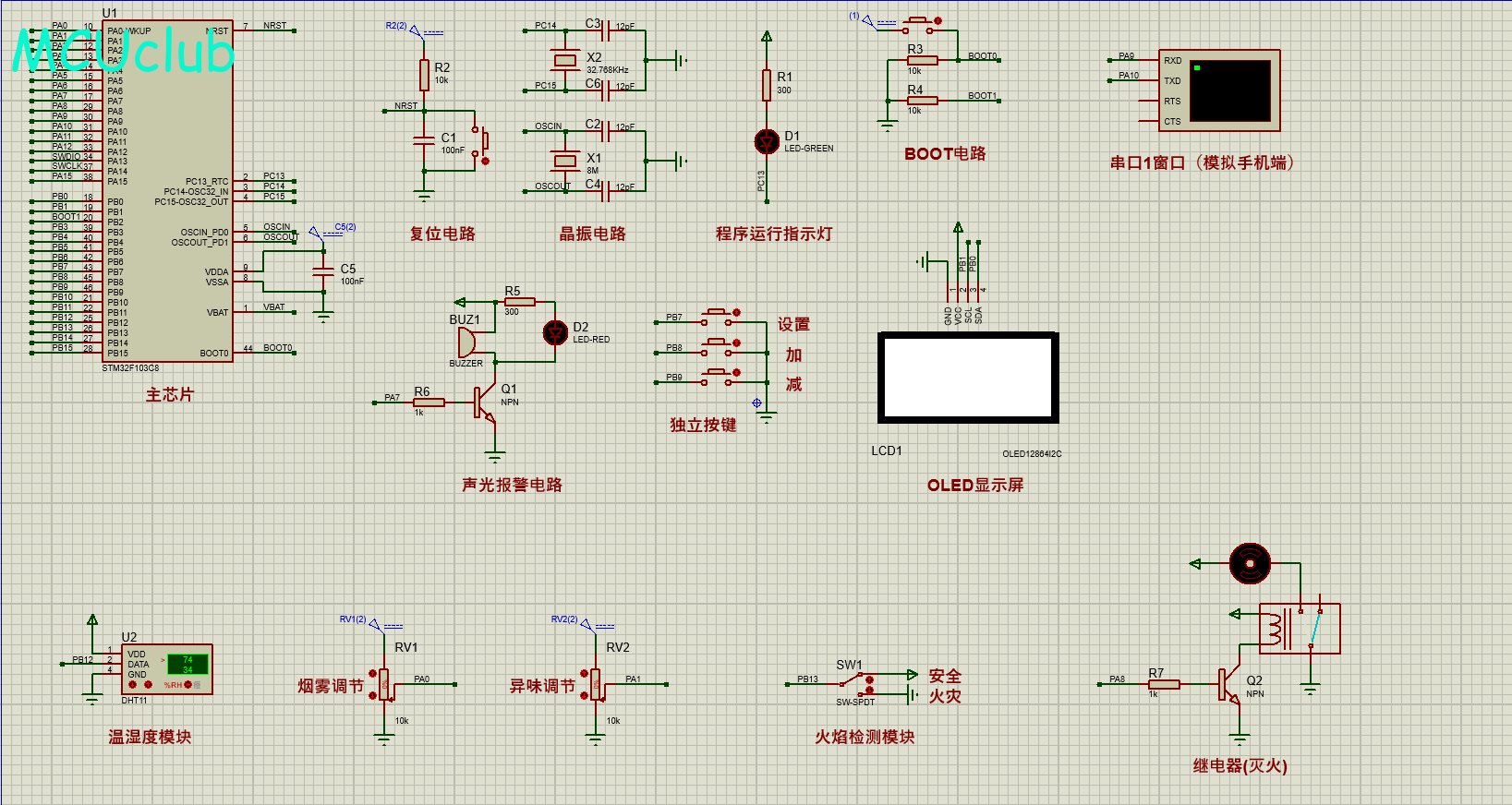Screen dimensions: 1512x805
Task: Click the PA9 terminal label at RXD
Action: pyautogui.click(x=1126, y=56)
